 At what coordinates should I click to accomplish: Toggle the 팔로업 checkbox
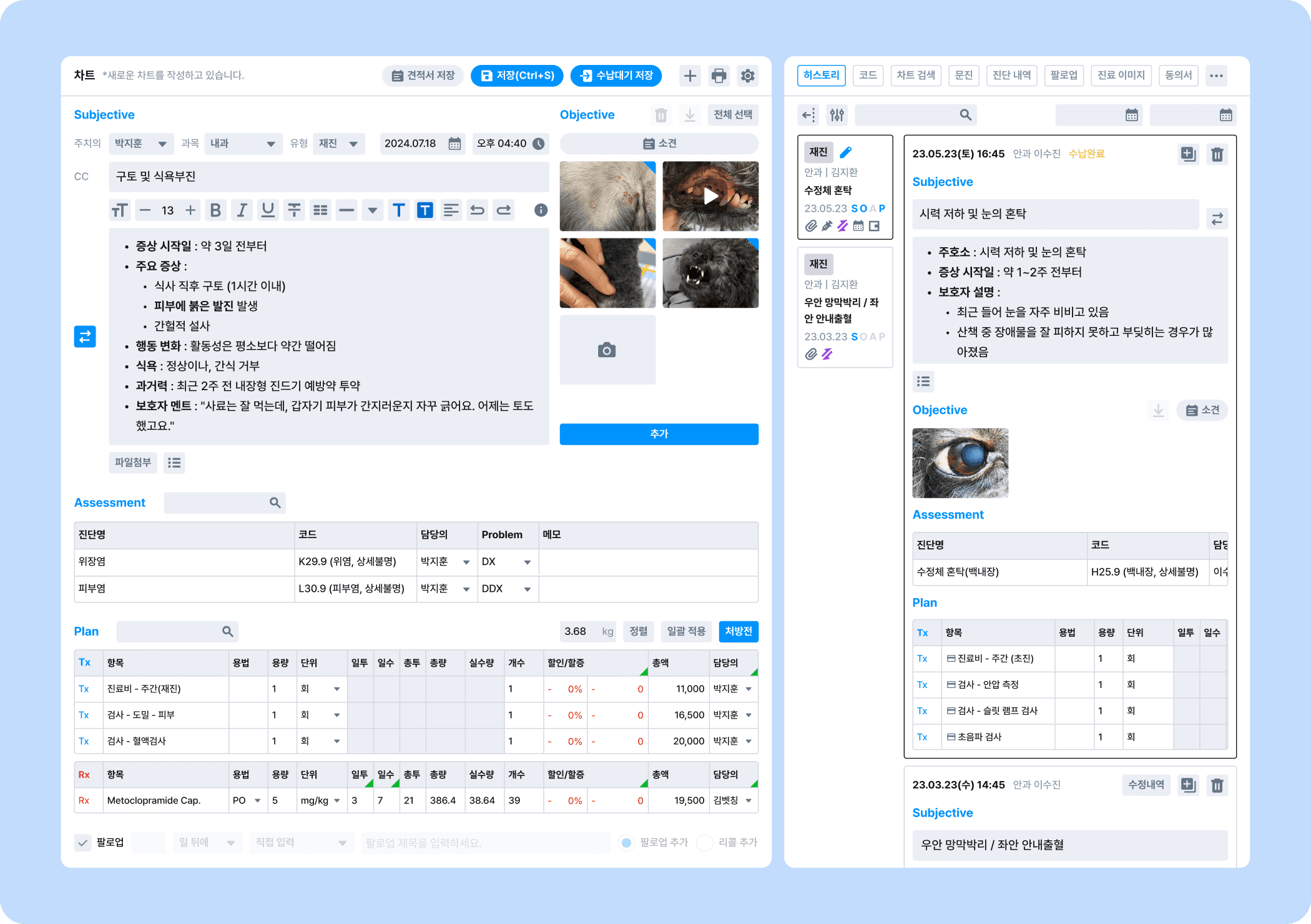tap(82, 843)
